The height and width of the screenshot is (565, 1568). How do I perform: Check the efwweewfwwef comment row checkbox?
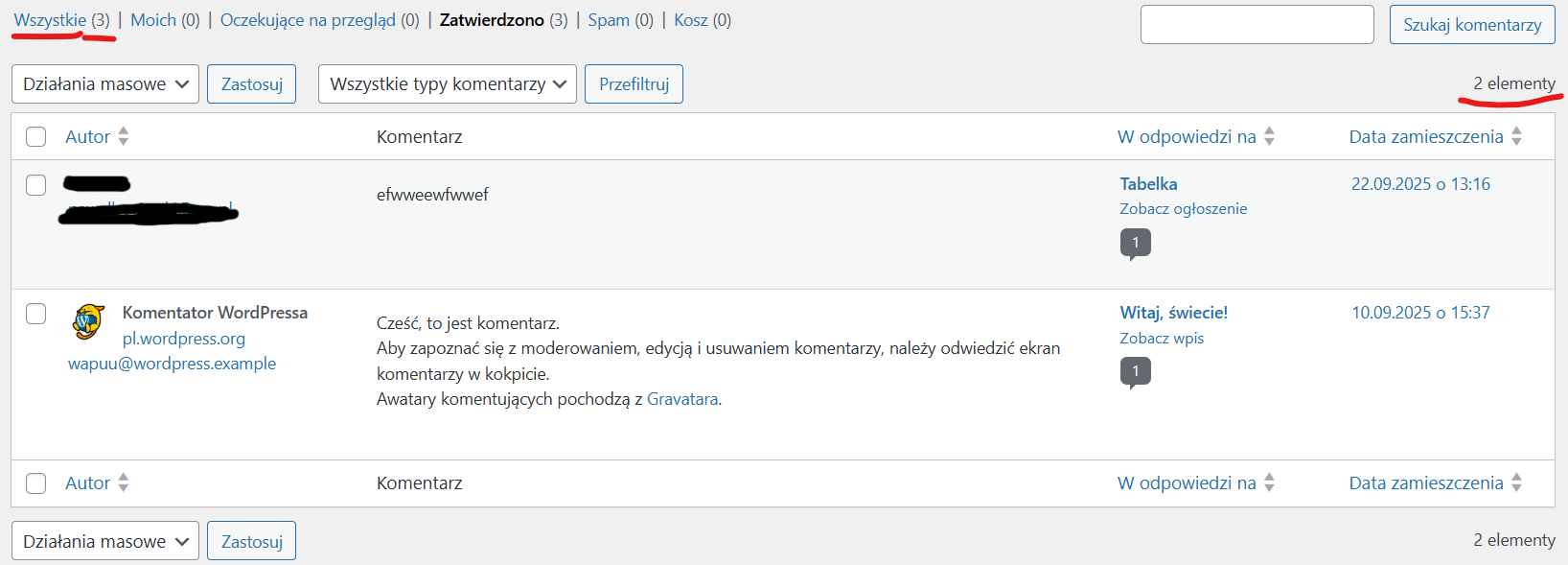36,185
